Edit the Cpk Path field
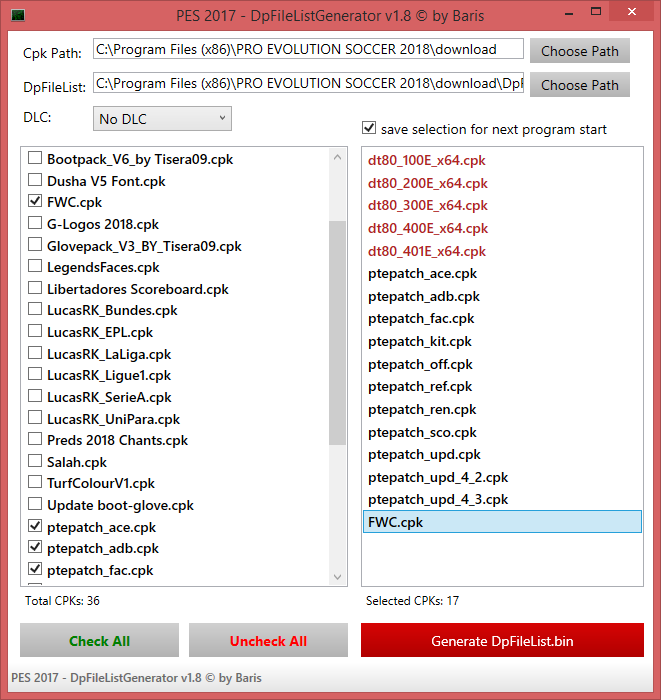Screen dimensions: 661x700 point(308,49)
